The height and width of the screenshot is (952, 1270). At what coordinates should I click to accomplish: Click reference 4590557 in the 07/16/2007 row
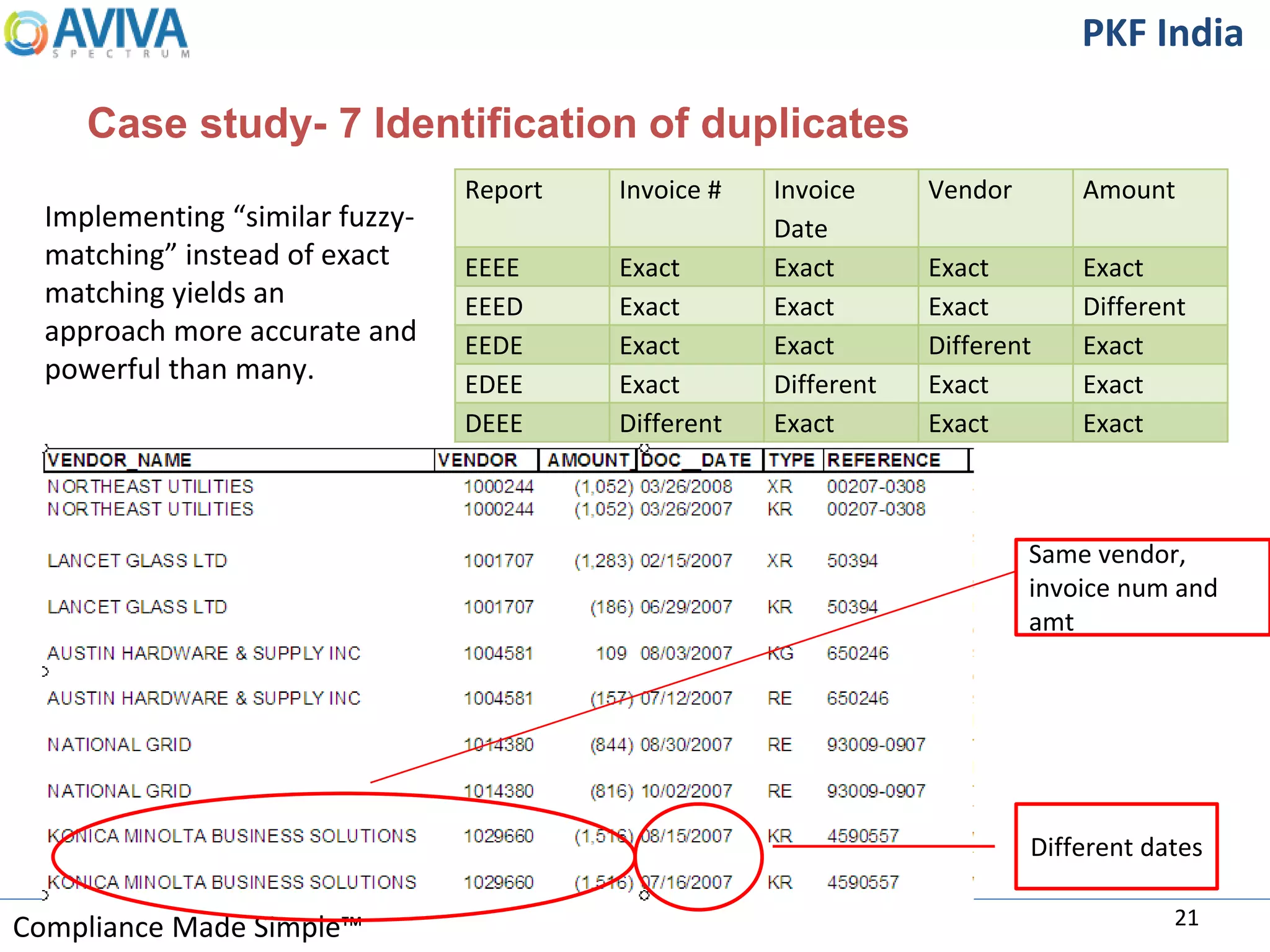[863, 883]
